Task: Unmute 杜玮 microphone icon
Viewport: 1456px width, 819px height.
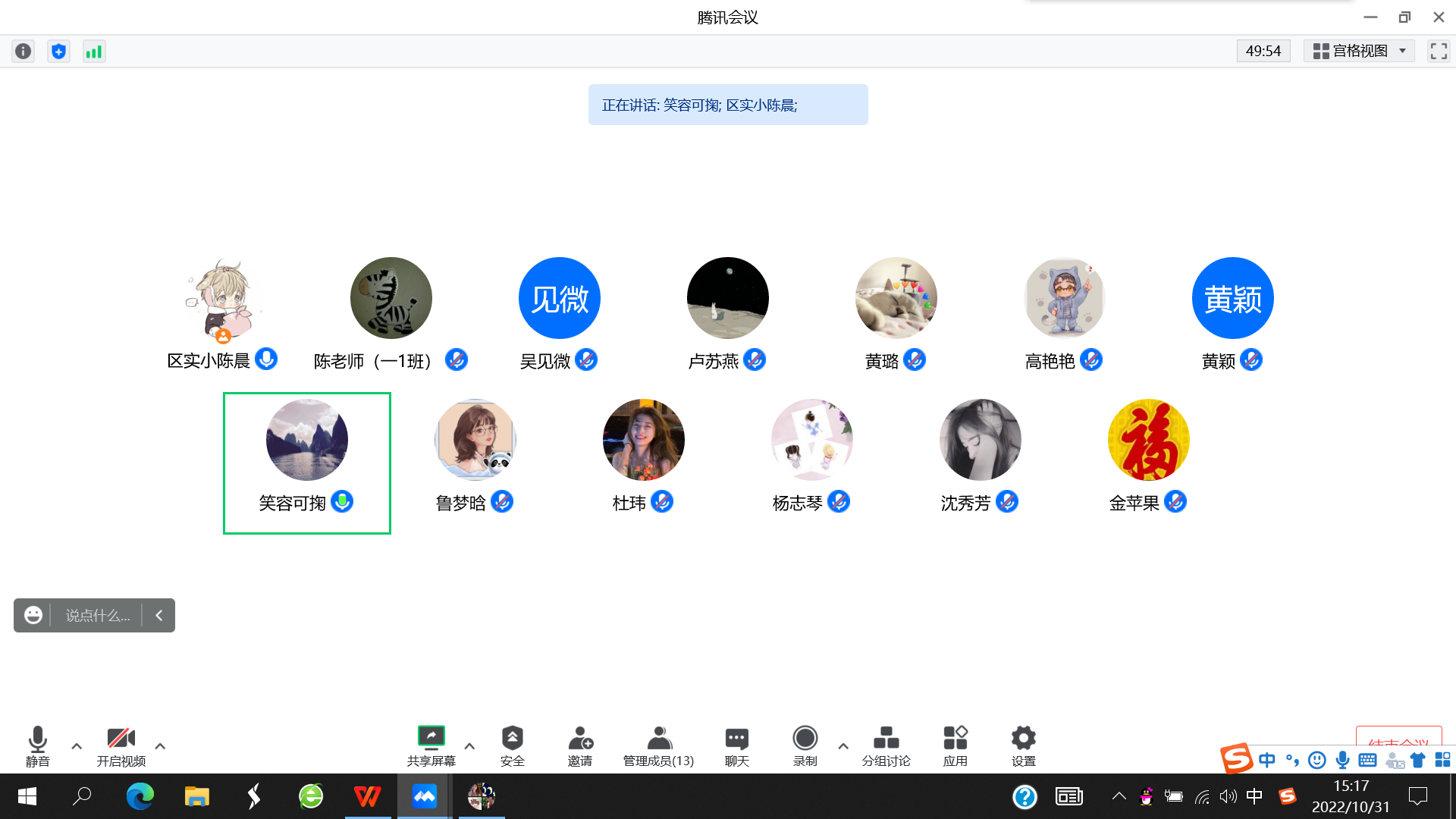Action: (662, 501)
